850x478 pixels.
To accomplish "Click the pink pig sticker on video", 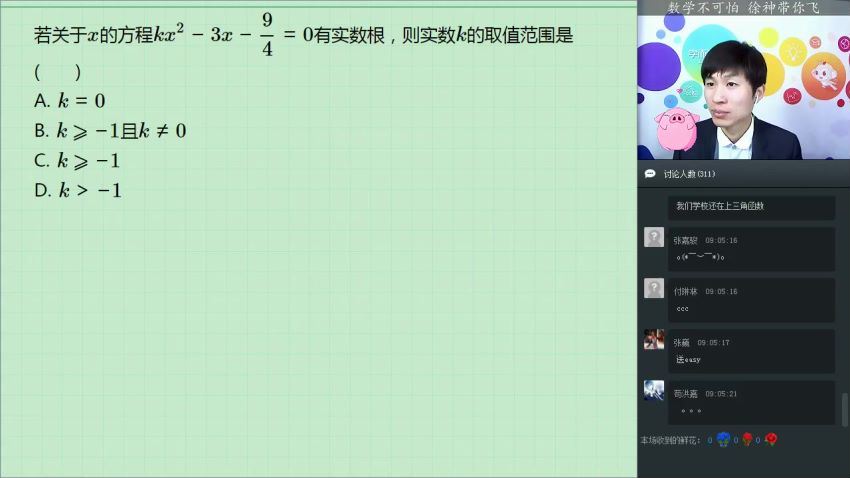I will coord(675,128).
